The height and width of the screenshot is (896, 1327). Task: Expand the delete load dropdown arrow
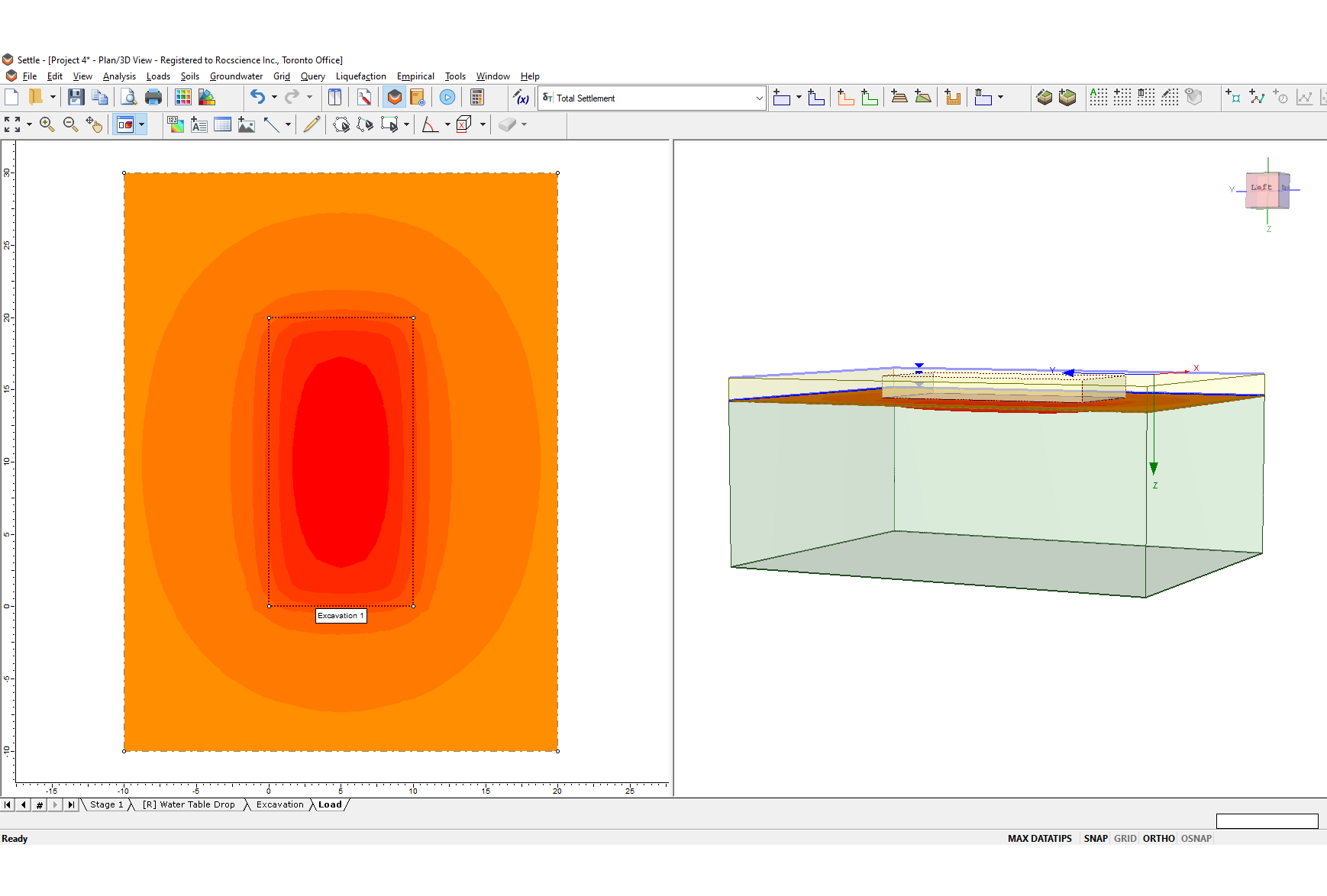coord(1000,97)
